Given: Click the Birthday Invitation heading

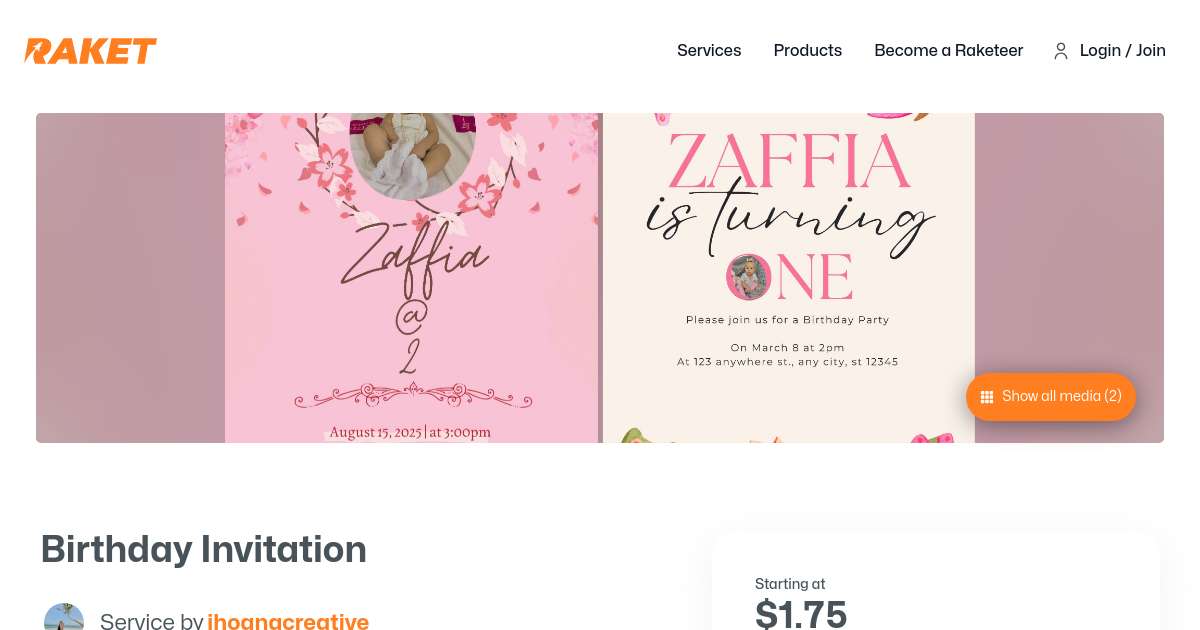Looking at the screenshot, I should [x=204, y=549].
